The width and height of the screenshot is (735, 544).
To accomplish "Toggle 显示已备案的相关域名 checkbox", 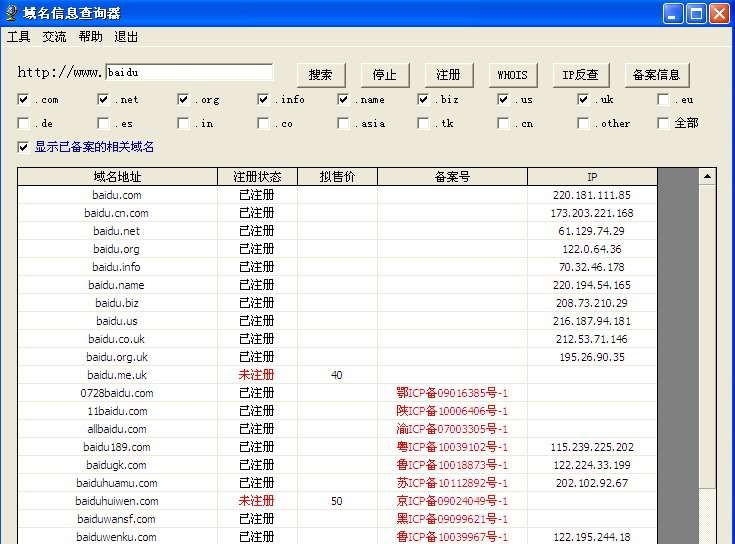I will [23, 147].
